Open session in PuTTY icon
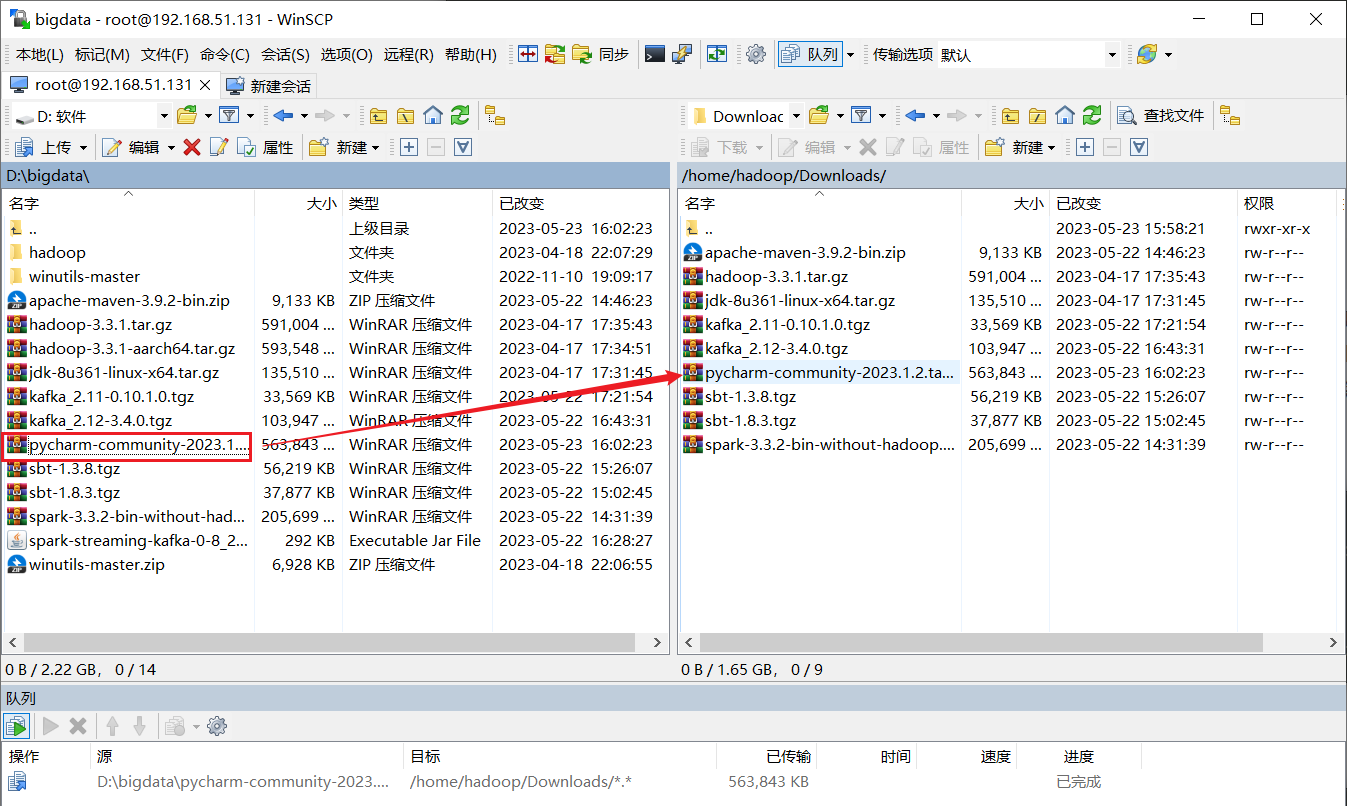The width and height of the screenshot is (1347, 806). 682,55
